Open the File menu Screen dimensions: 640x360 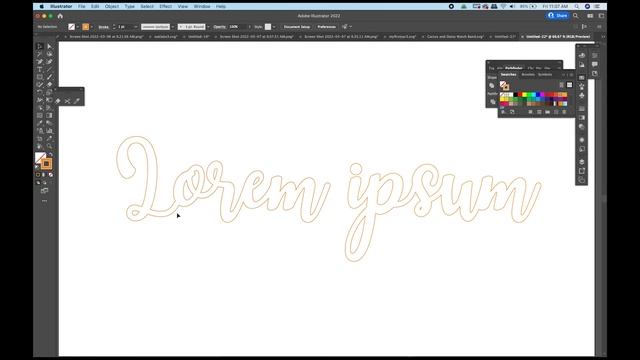82,7
